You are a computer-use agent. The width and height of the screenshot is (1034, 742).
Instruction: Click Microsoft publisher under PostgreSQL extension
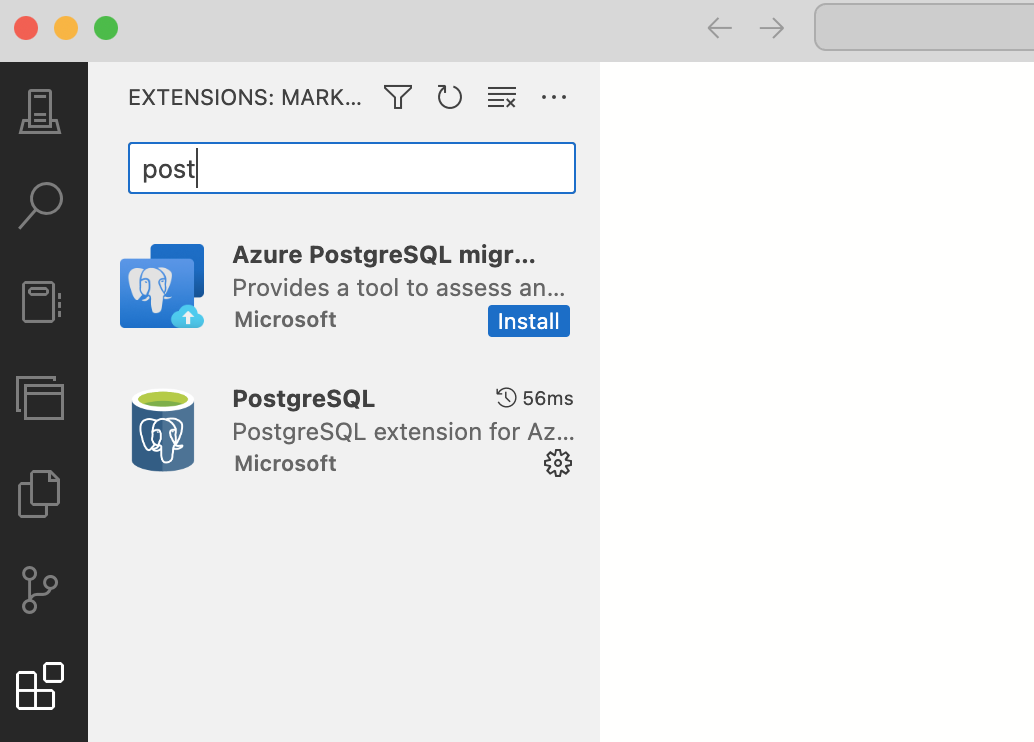286,463
